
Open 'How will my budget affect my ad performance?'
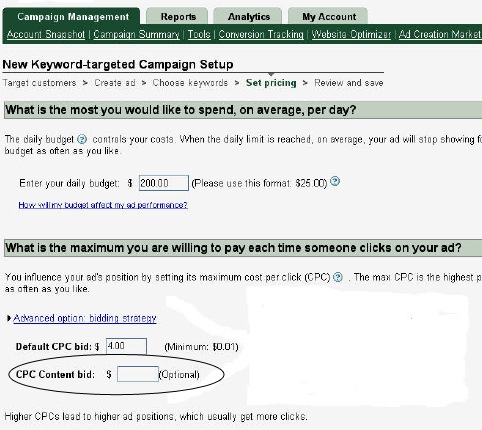tap(103, 205)
